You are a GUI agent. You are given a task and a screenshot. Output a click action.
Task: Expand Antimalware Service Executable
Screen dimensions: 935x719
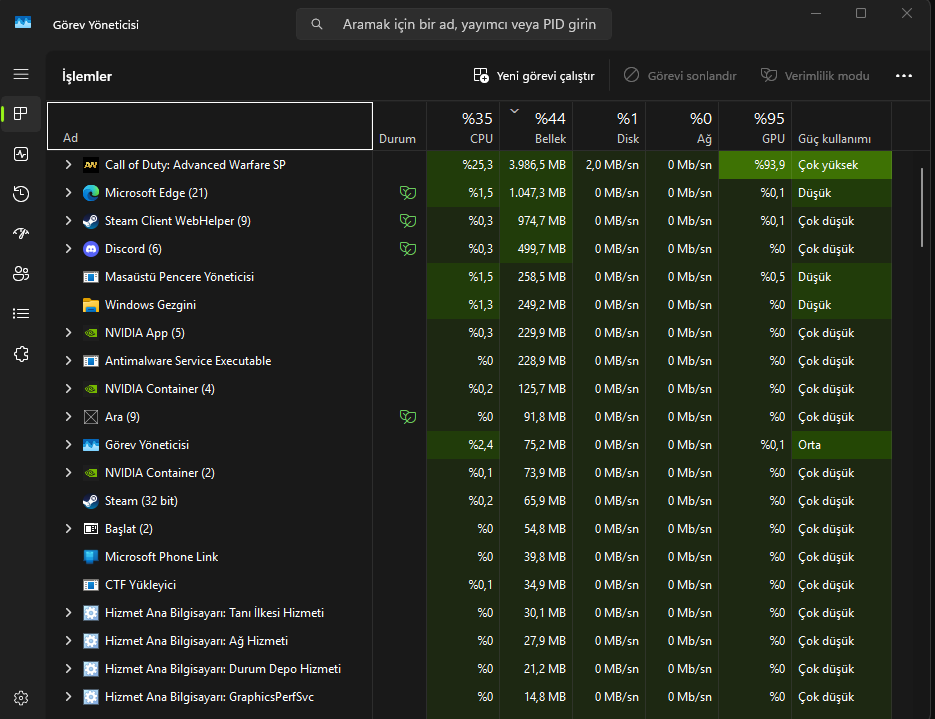pyautogui.click(x=68, y=361)
